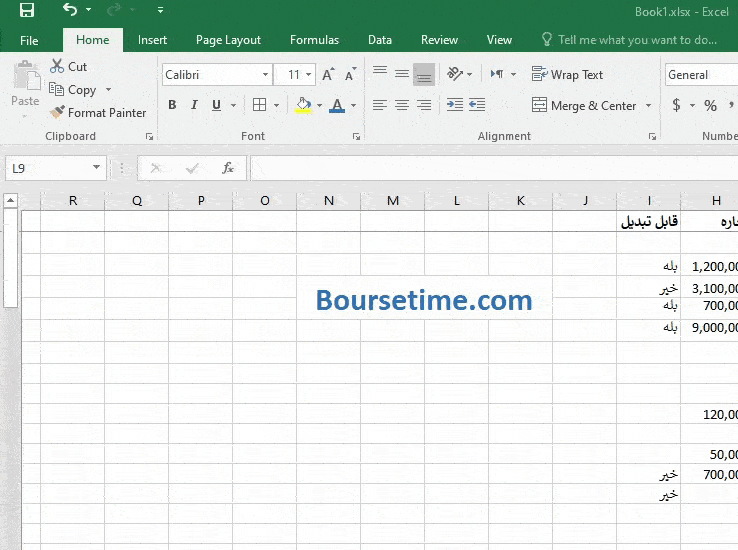The width and height of the screenshot is (738, 550).
Task: Apply the yellow Fill Color bucket
Action: pyautogui.click(x=304, y=105)
